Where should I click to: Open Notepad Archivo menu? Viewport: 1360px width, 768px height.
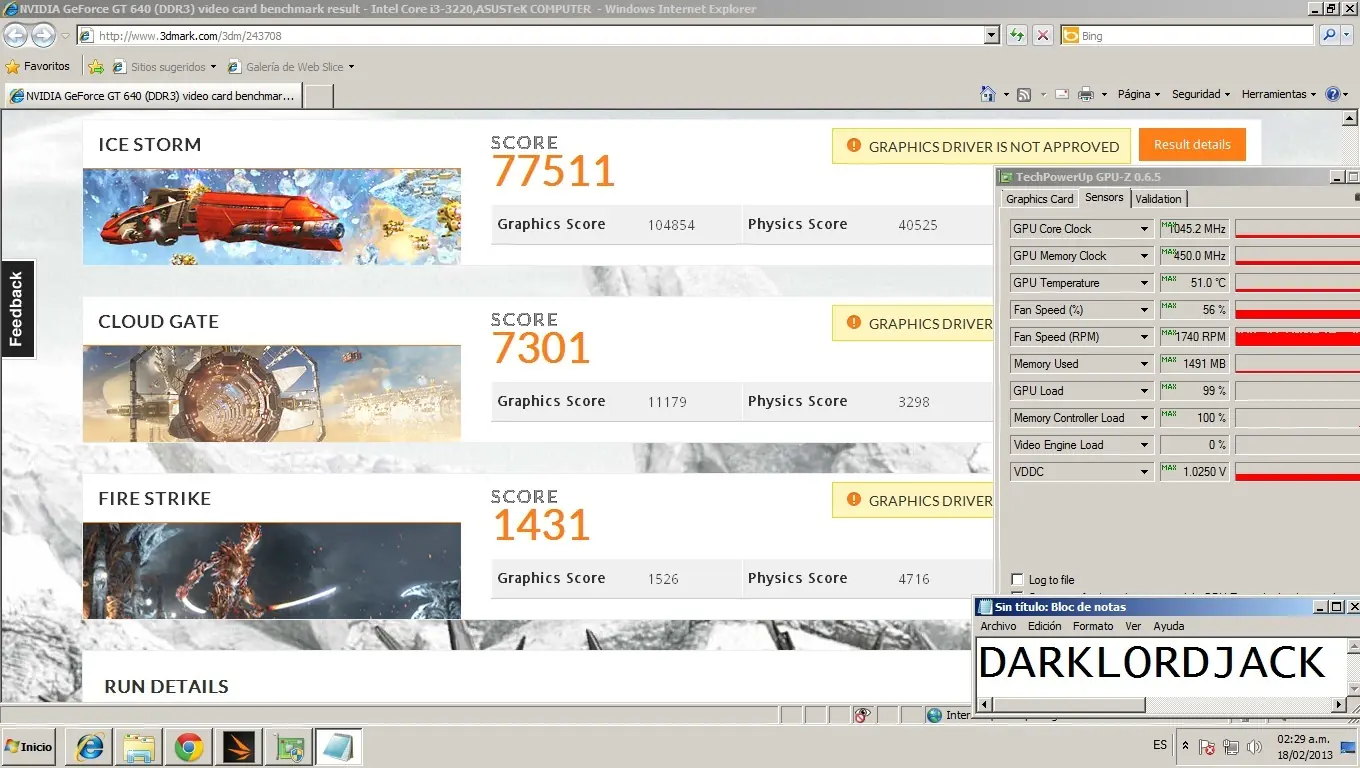coord(998,626)
